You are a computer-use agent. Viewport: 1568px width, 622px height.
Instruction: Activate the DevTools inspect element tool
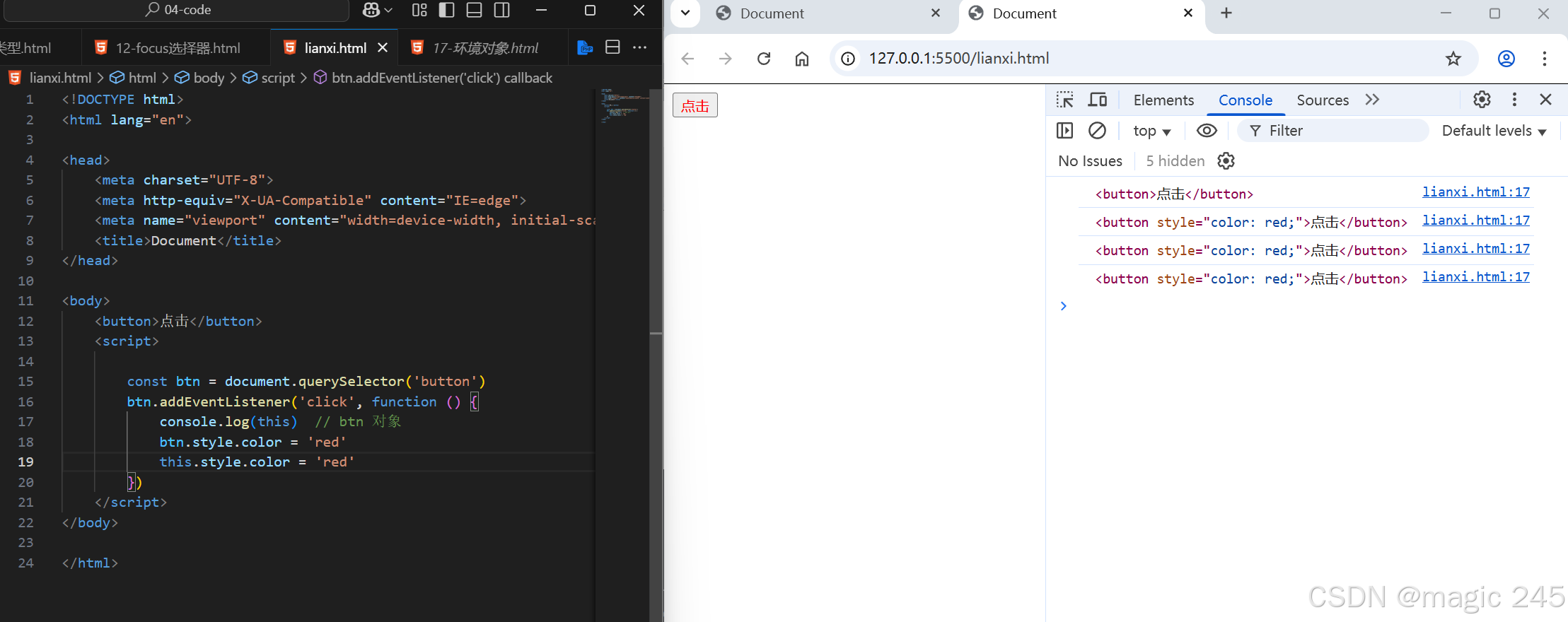1065,100
